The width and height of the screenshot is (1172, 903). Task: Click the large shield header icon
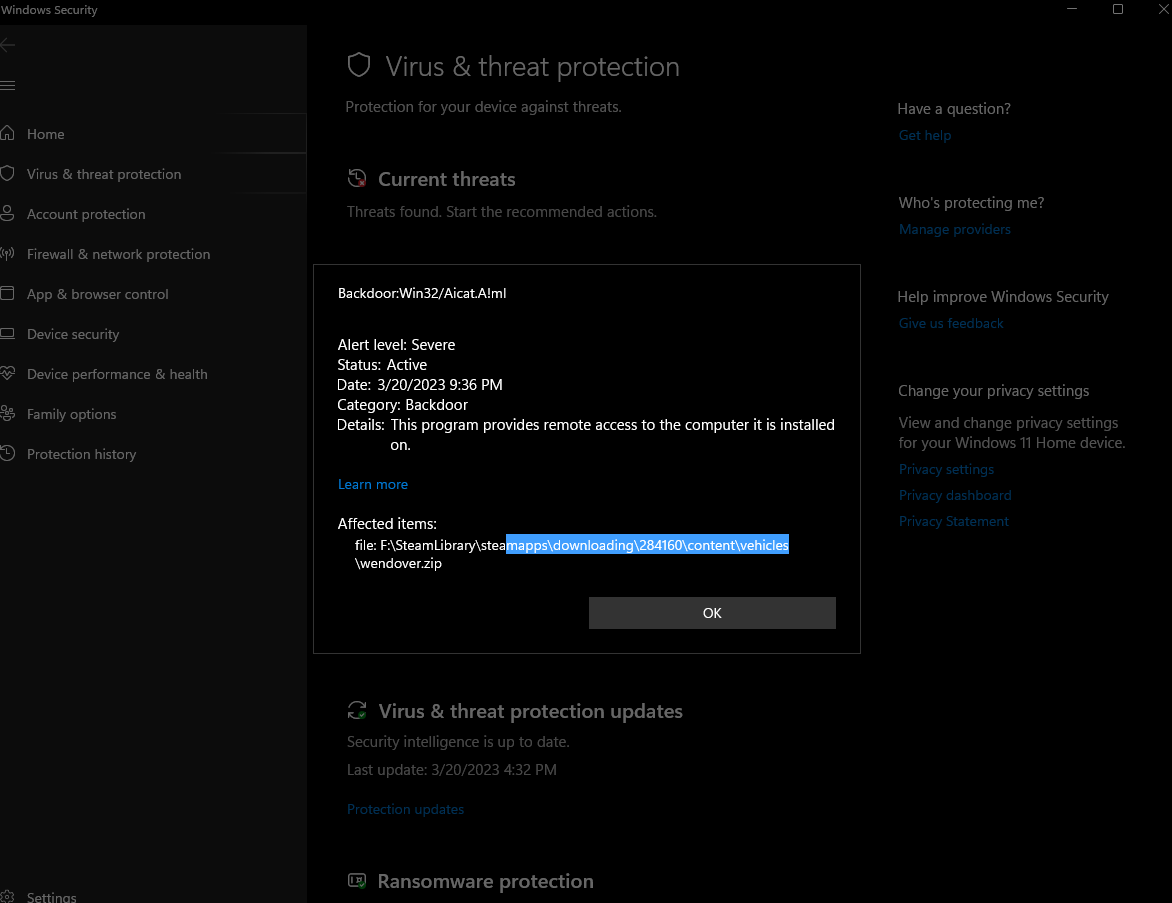click(x=359, y=65)
